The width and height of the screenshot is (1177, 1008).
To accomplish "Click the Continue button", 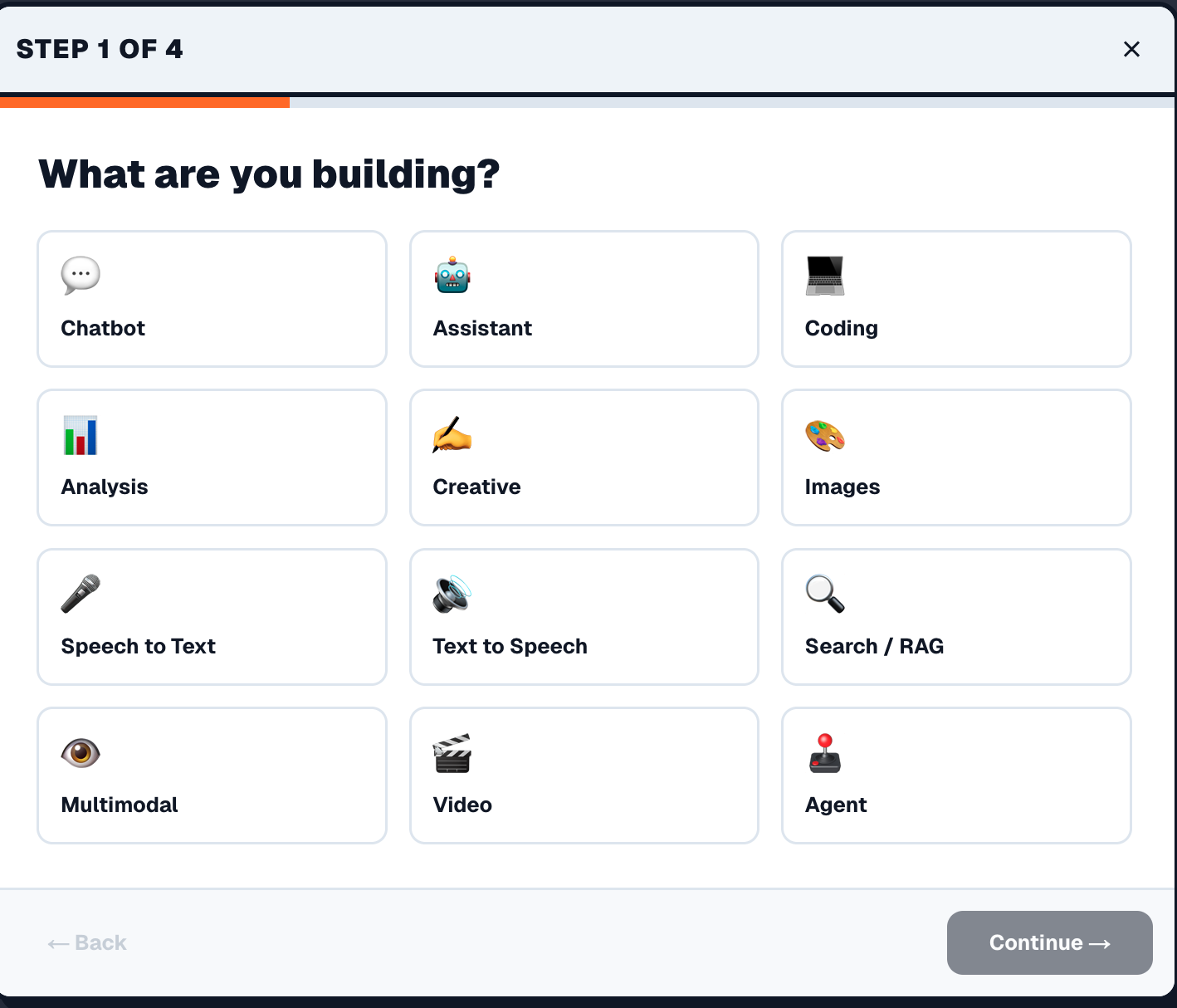I will (1049, 942).
